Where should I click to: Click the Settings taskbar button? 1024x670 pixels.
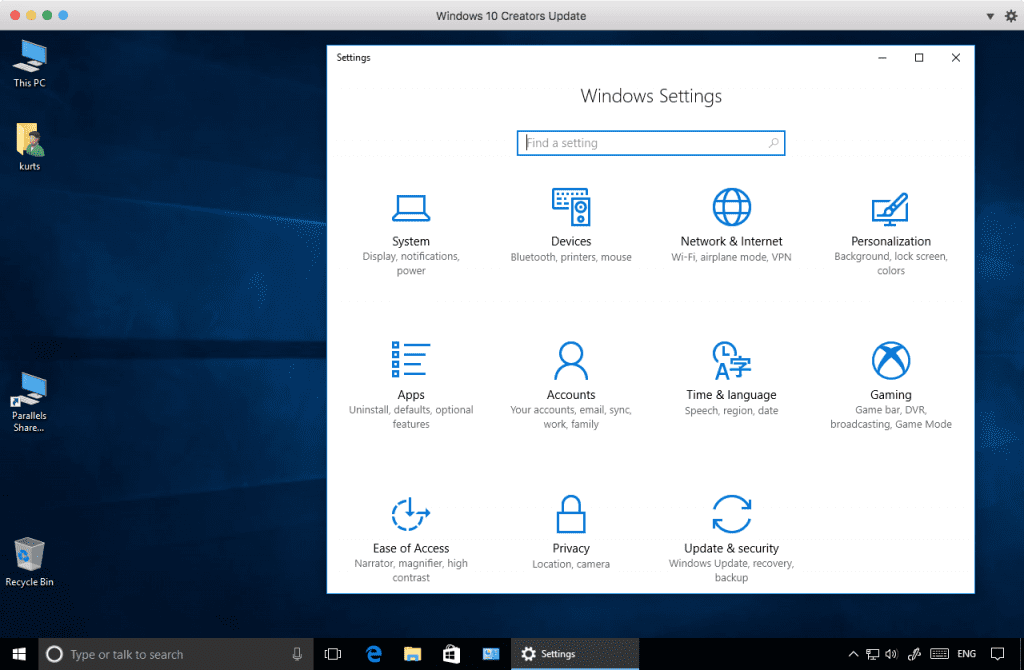575,654
